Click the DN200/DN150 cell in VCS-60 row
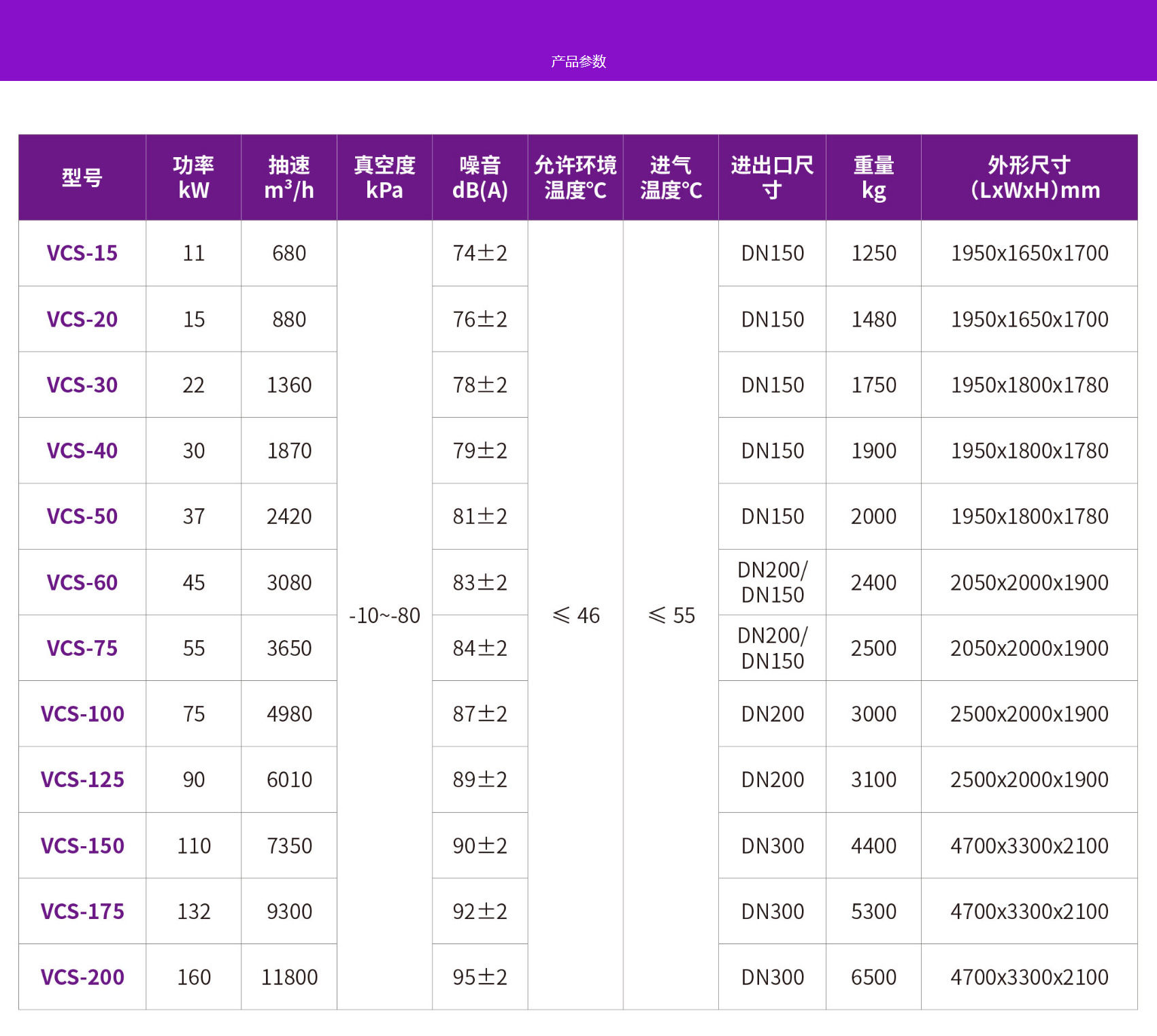The image size is (1157, 1036). (x=773, y=582)
